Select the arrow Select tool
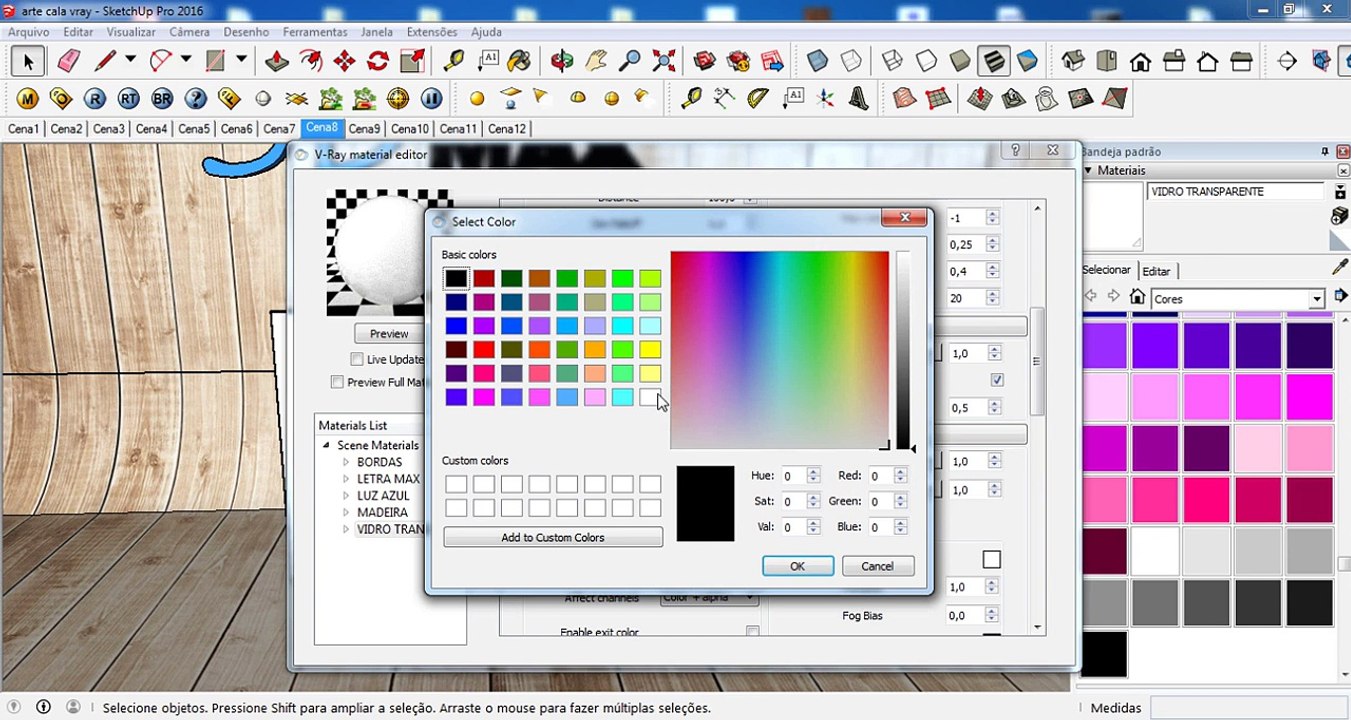Screen dimensions: 1351x720 tap(27, 62)
